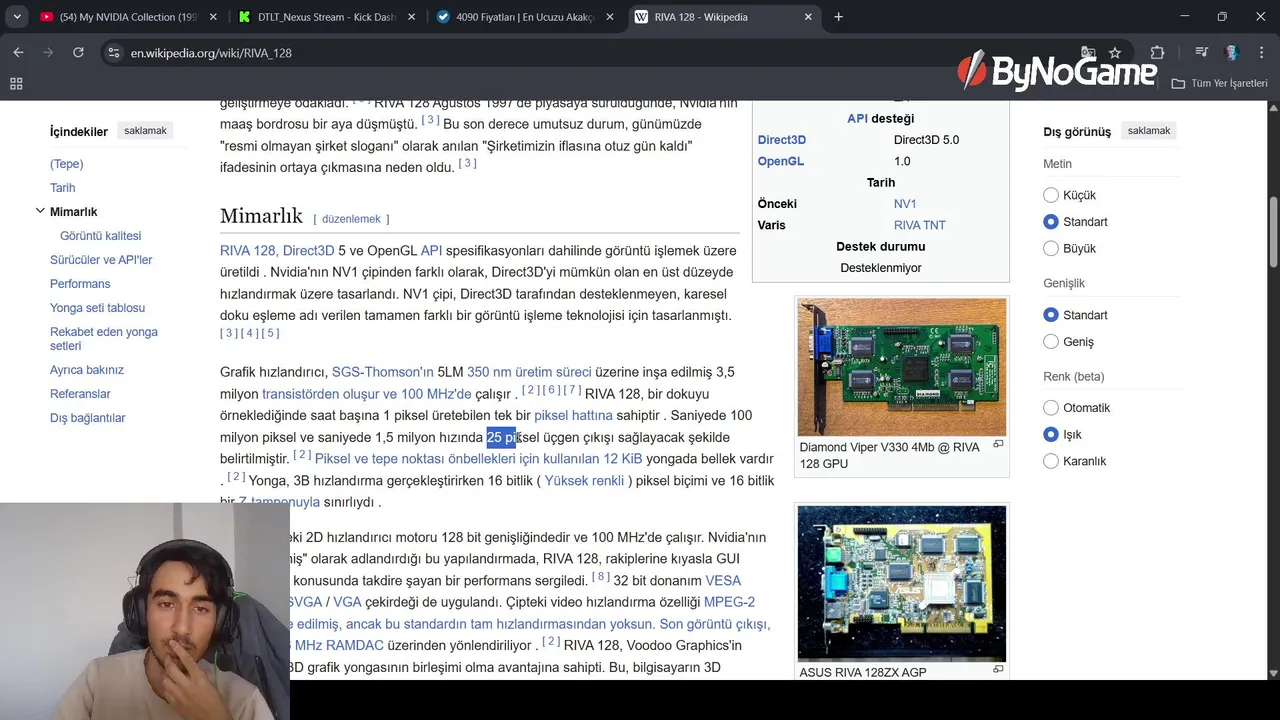Bookmark this page with the star
This screenshot has width=1280, height=720.
pos(1115,53)
